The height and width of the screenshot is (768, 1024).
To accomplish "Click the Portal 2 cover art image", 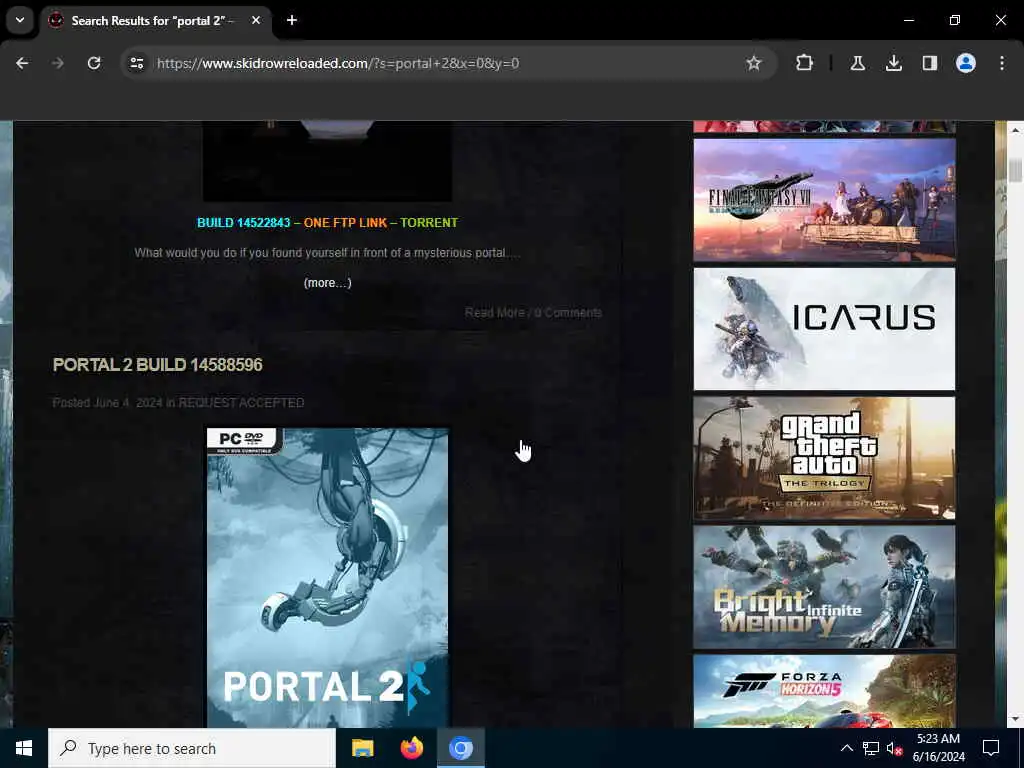I will pos(327,578).
